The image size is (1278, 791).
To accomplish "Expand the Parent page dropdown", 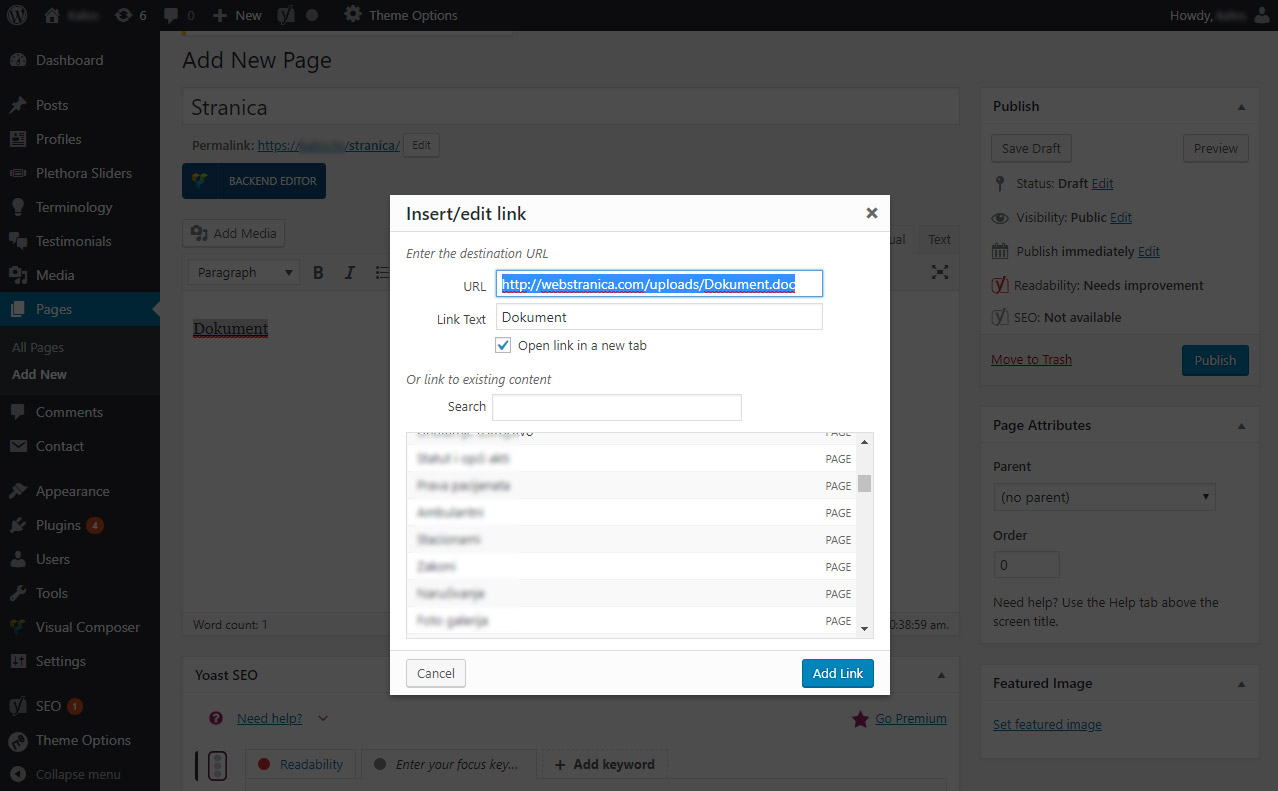I will (1103, 497).
